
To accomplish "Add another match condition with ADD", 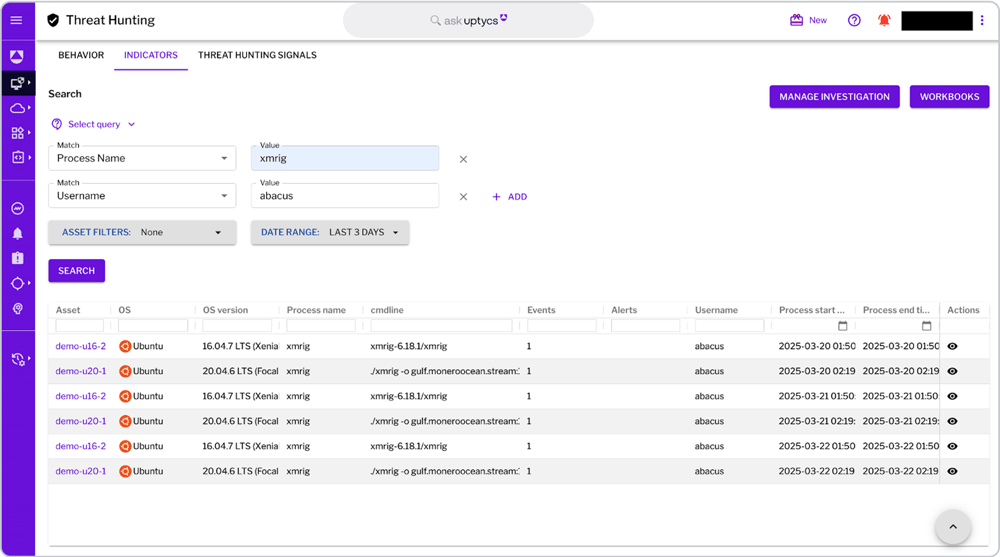I will [x=510, y=197].
